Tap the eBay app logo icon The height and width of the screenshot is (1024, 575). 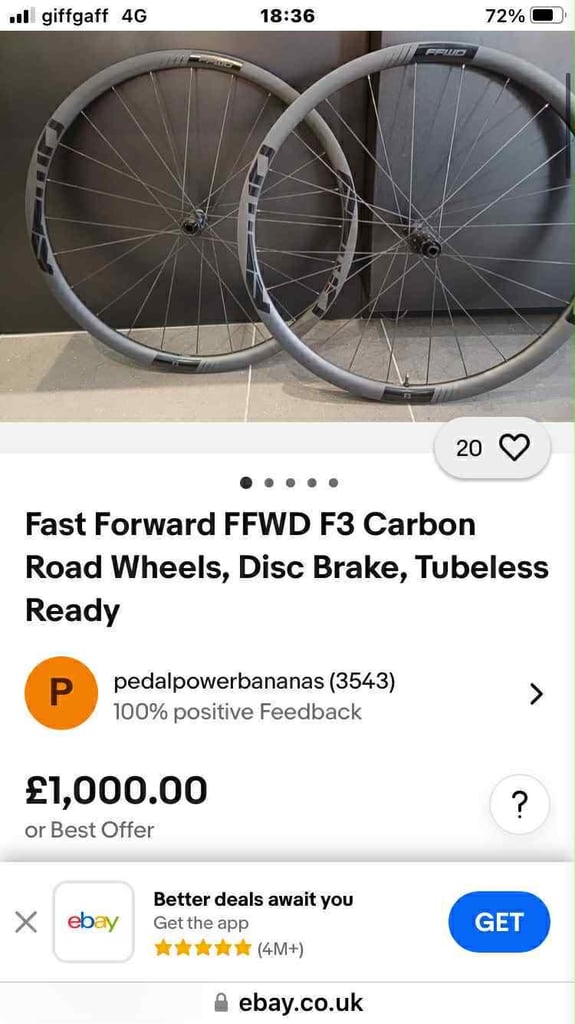pos(93,921)
